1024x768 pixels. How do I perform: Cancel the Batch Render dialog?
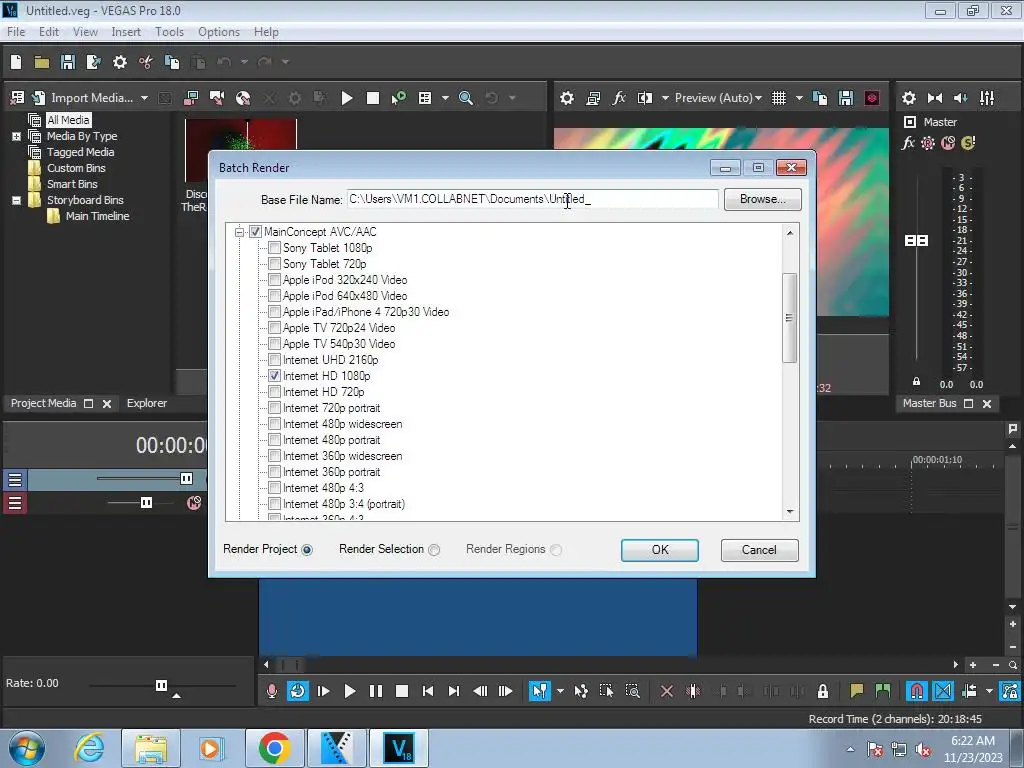coord(760,550)
